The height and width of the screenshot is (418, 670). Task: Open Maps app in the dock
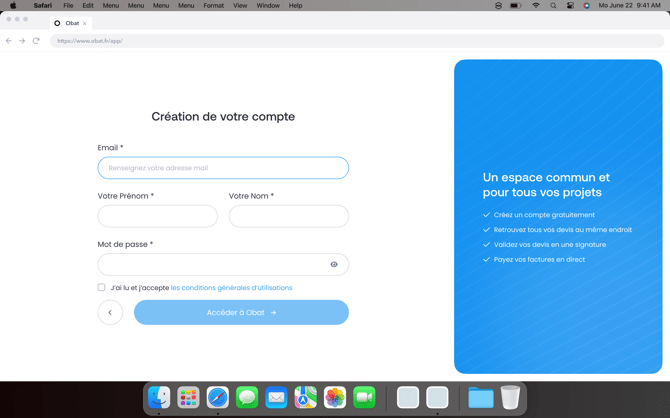tap(306, 397)
